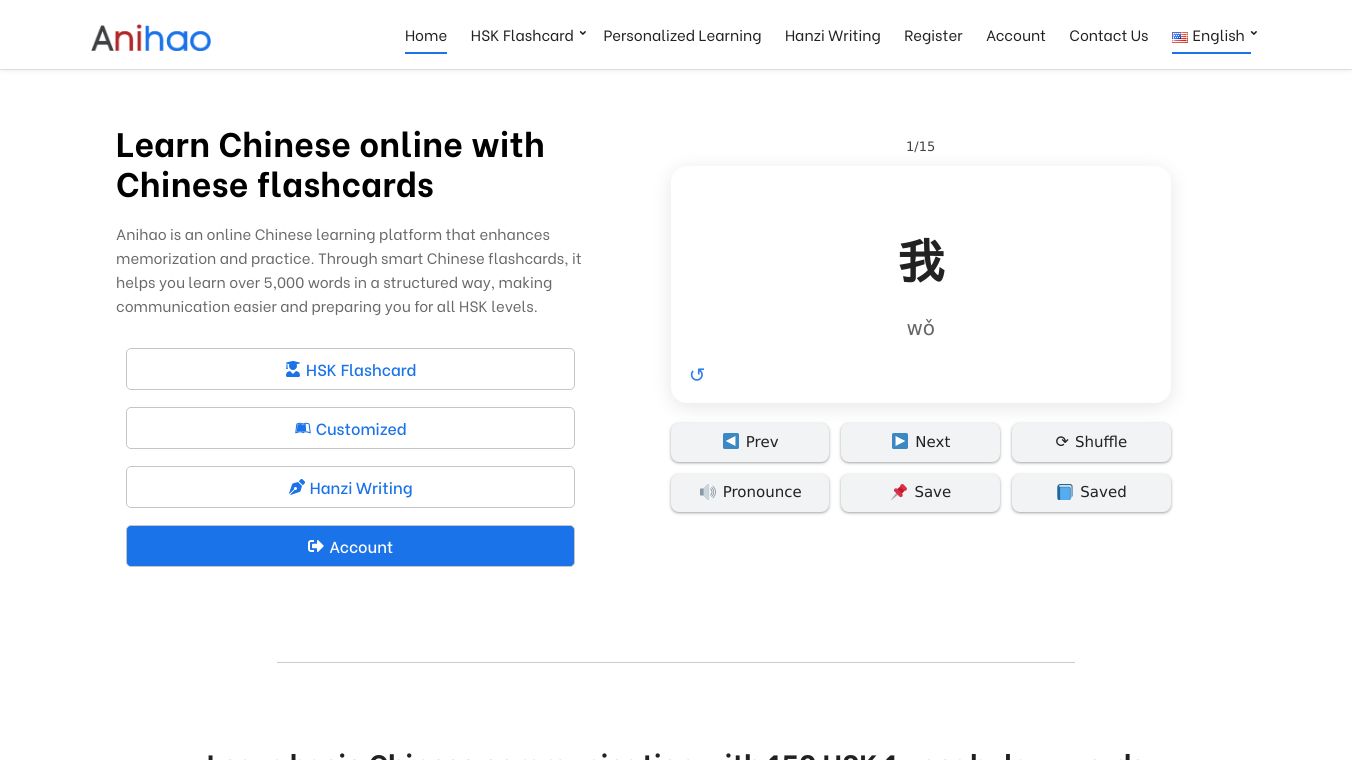The width and height of the screenshot is (1352, 760).
Task: Click the shuffle arrow icon
Action: (x=1062, y=441)
